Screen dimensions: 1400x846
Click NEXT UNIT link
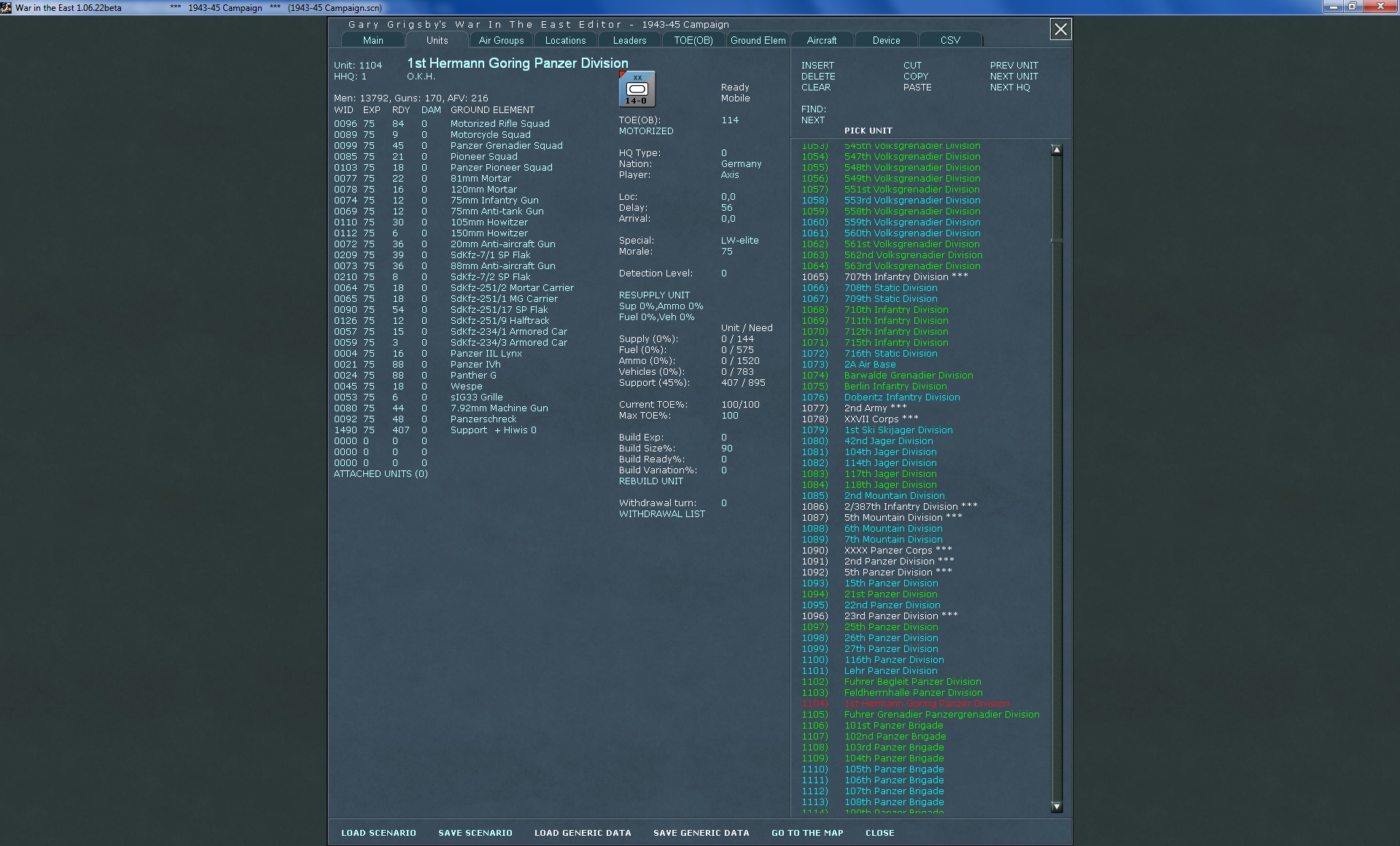[x=1014, y=77]
